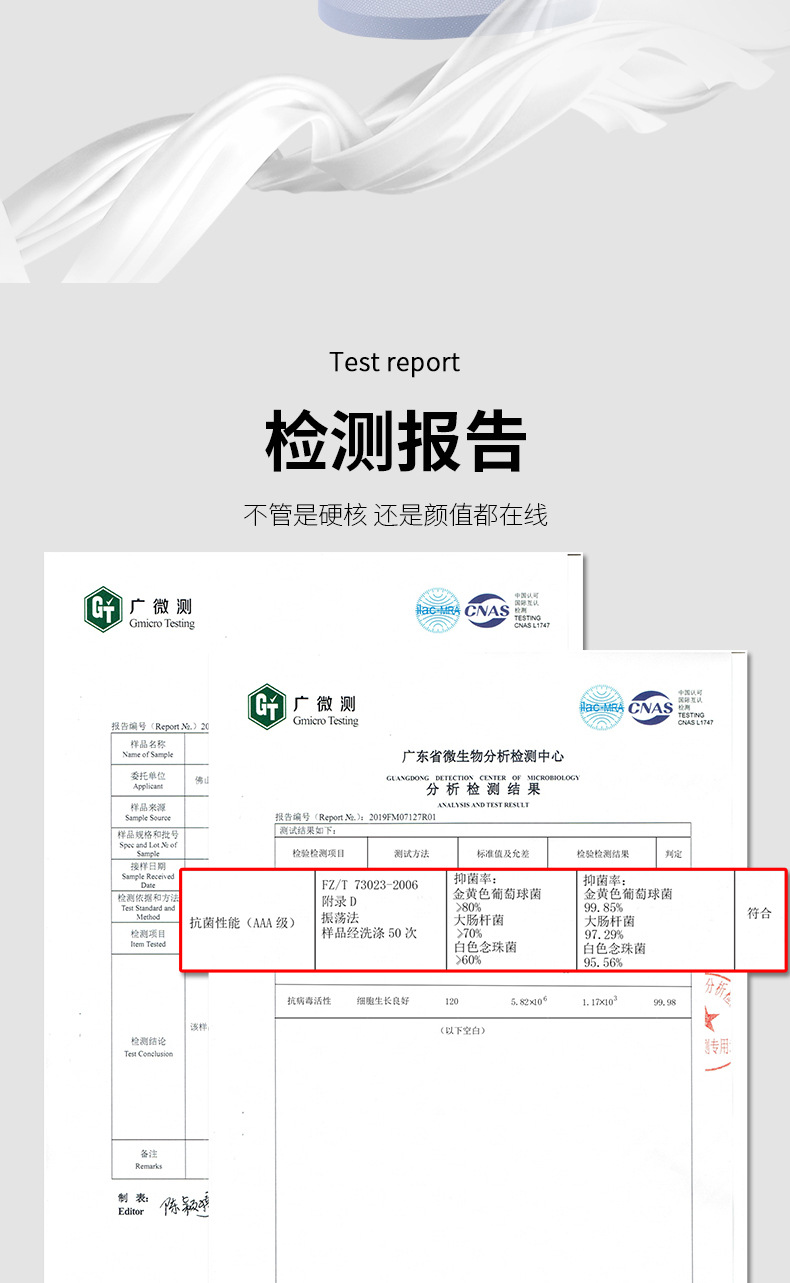Click the '检测结论 Test Conclusion' cell

tap(148, 1047)
